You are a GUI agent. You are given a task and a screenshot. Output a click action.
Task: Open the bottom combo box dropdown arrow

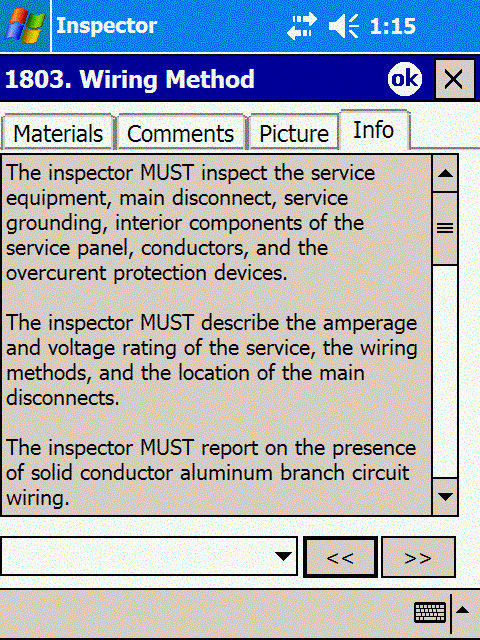(x=283, y=556)
